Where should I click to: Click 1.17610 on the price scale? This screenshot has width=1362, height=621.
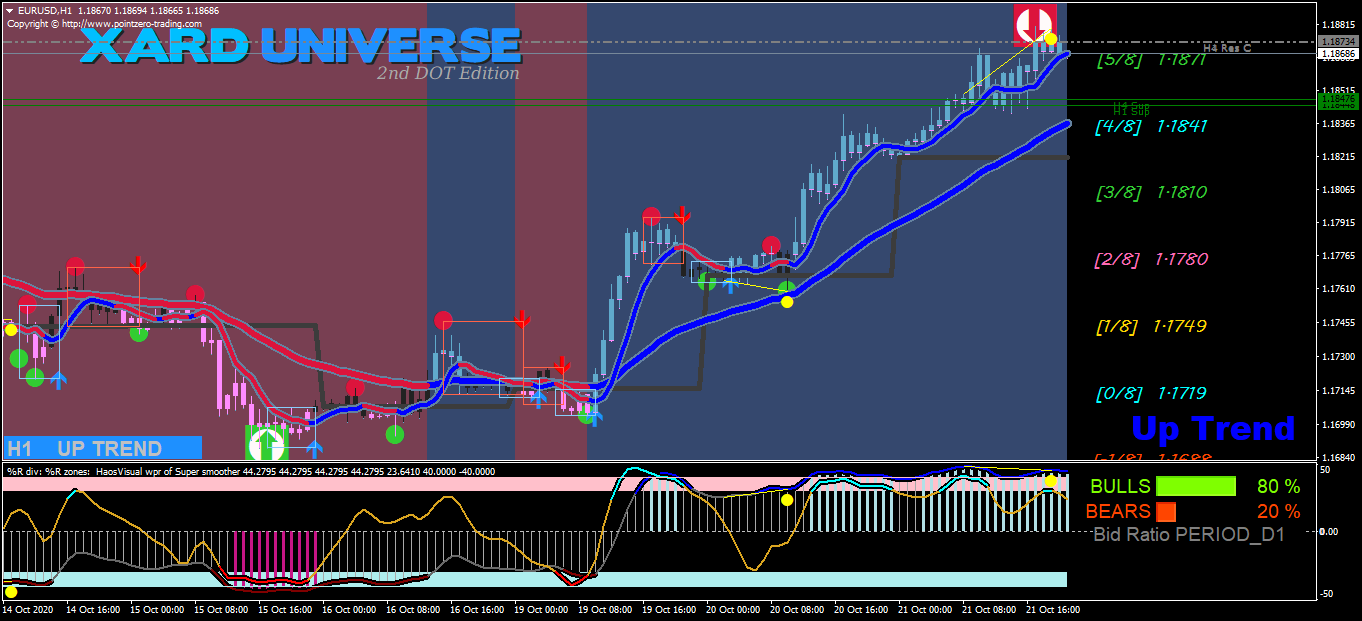pyautogui.click(x=1339, y=289)
